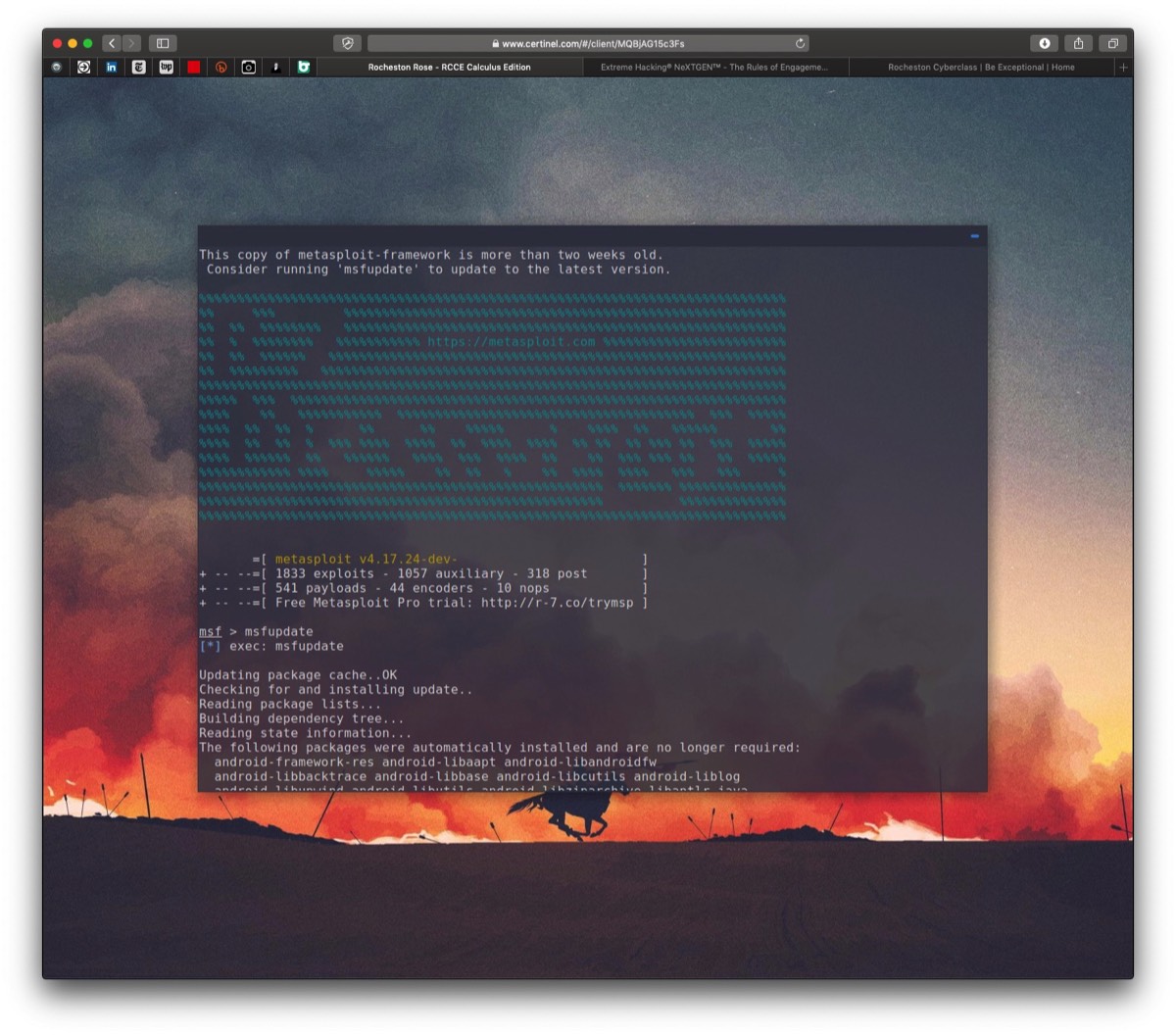Switch to Extreme Hacking NeXTGEN tab
The image size is (1176, 1035).
[714, 68]
